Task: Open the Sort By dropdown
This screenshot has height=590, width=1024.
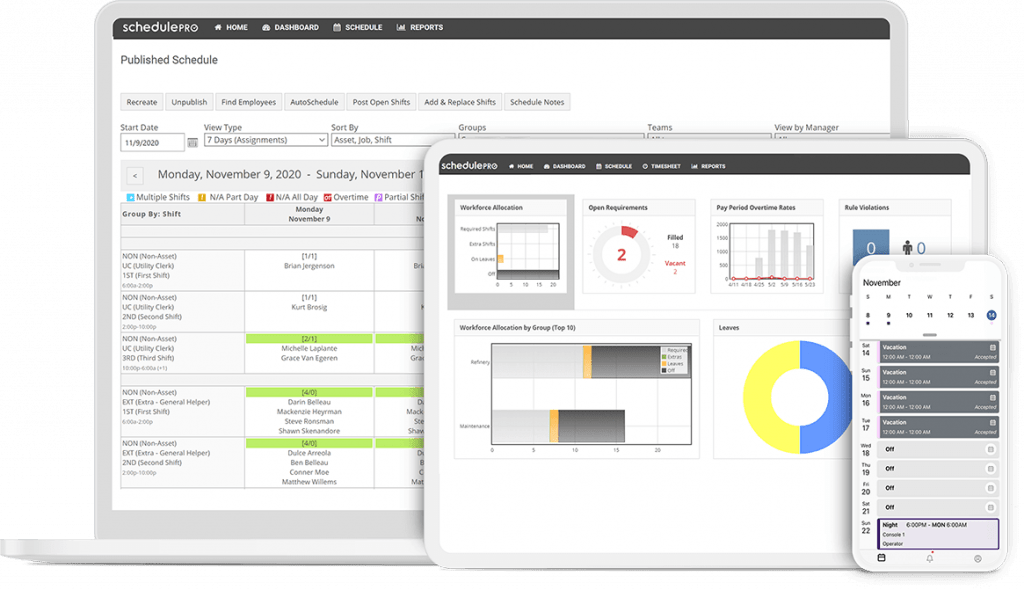Action: [392, 140]
